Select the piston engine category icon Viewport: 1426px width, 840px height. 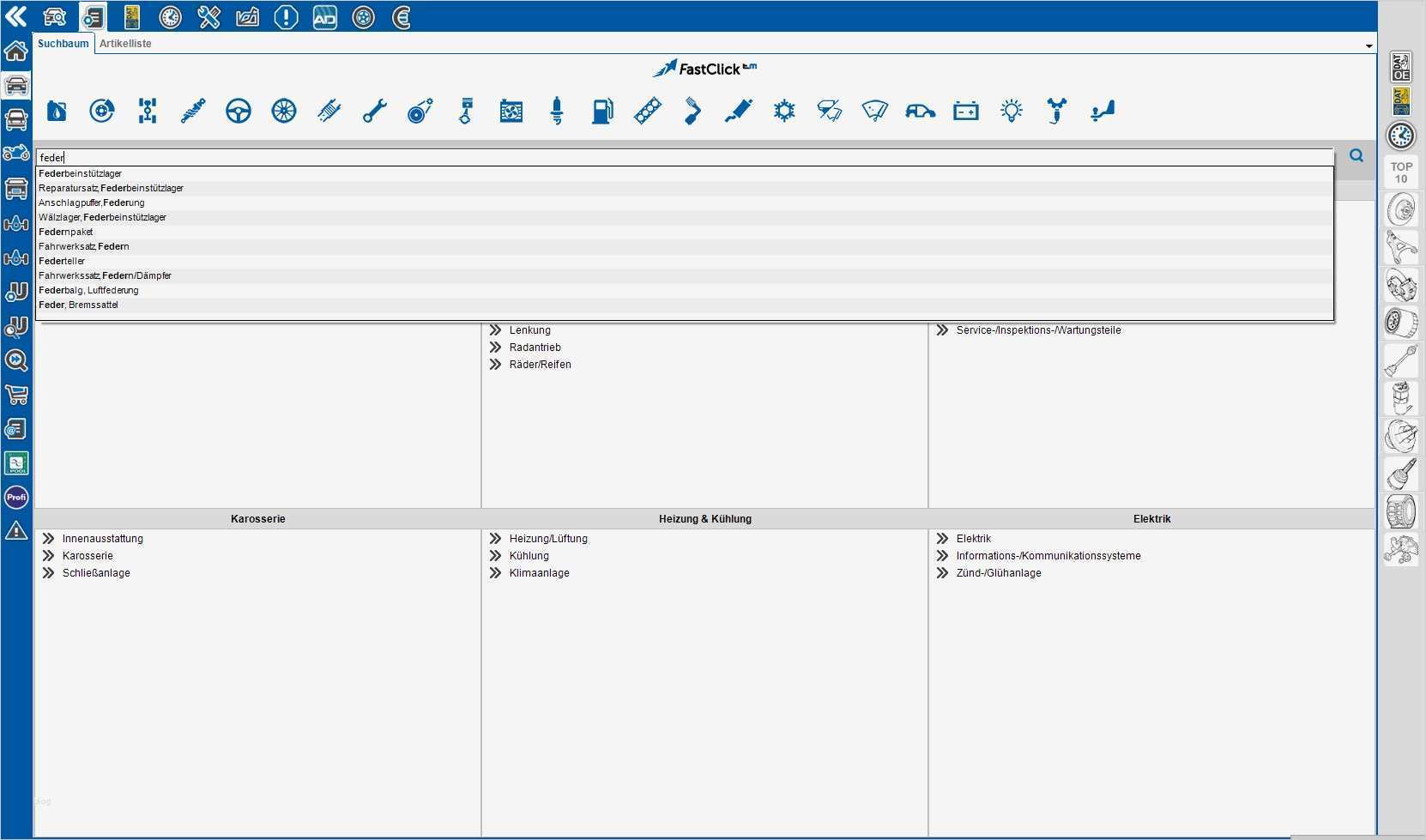(466, 111)
